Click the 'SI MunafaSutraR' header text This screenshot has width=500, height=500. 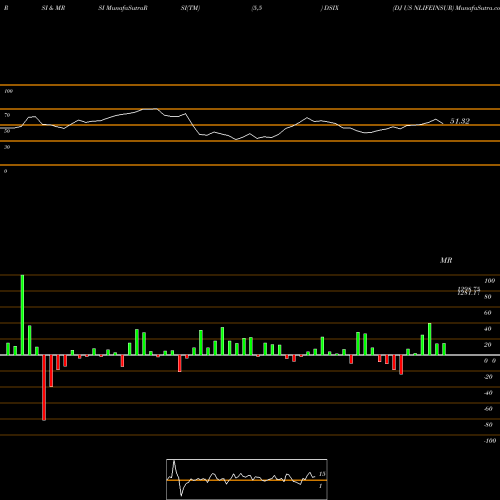point(123,8)
